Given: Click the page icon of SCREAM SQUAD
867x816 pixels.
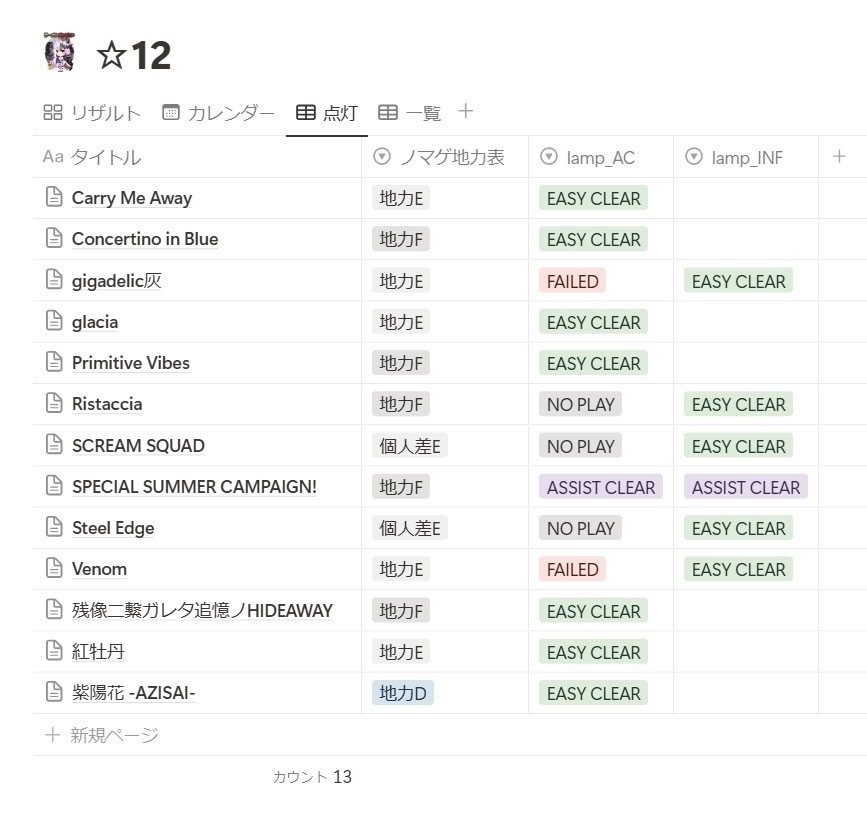Looking at the screenshot, I should 54,444.
